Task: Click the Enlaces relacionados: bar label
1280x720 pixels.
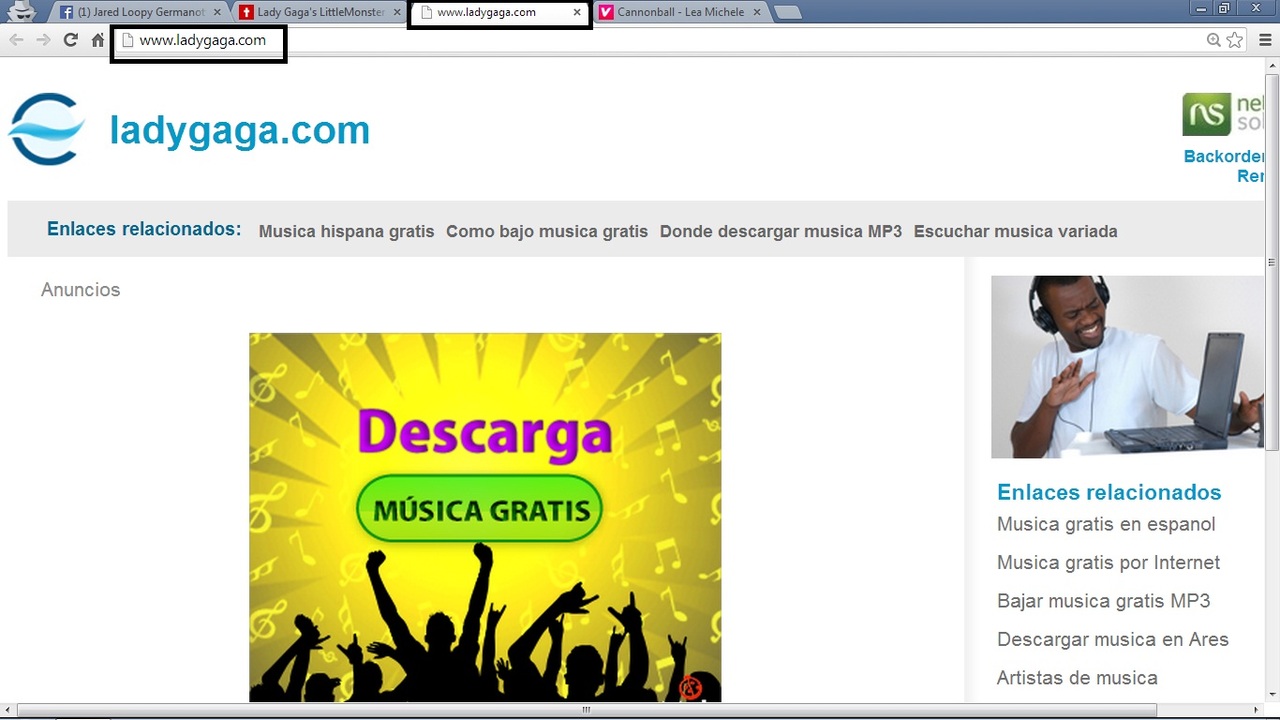Action: point(144,229)
